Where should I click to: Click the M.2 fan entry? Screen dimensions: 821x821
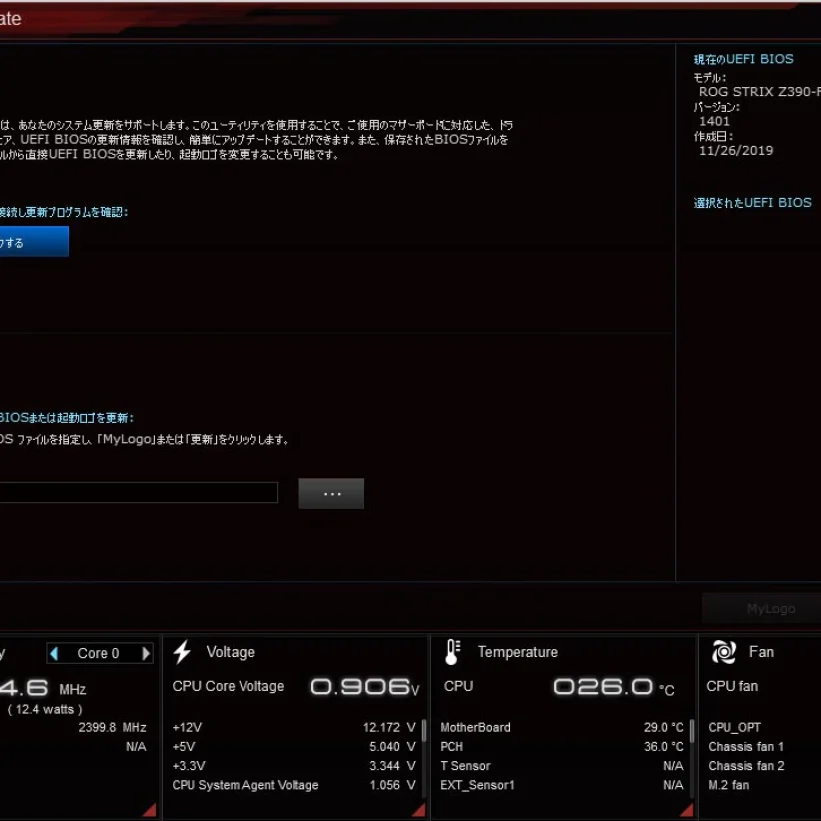click(728, 785)
